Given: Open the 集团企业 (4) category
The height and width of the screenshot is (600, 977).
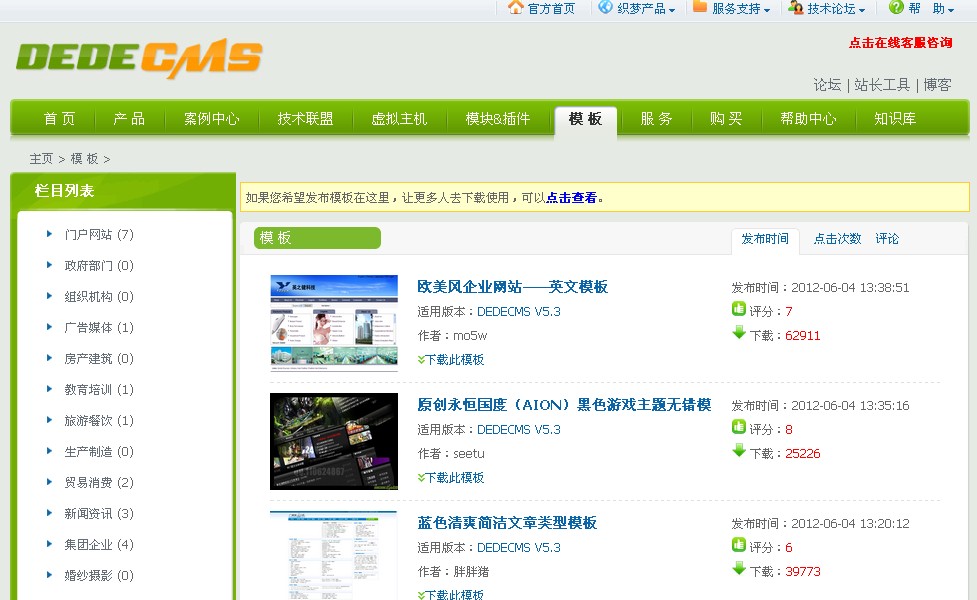Looking at the screenshot, I should coord(98,545).
